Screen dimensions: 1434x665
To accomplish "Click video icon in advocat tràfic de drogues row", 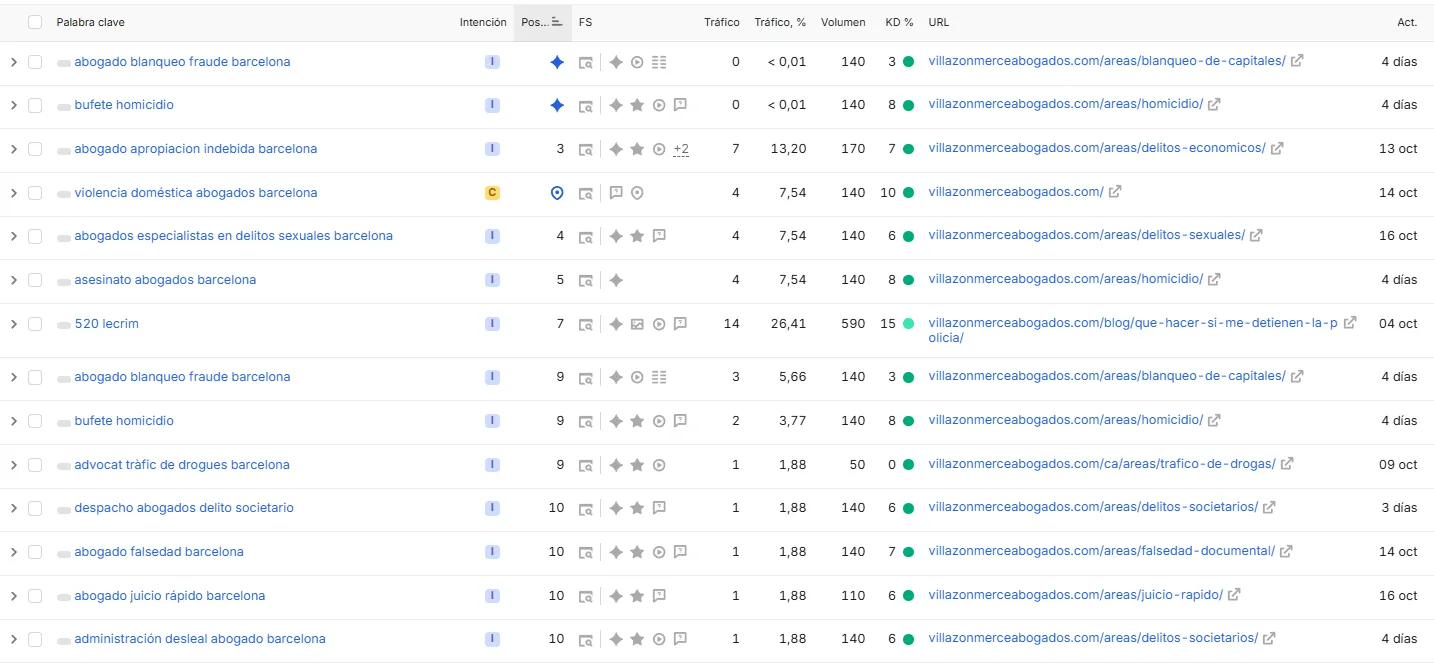I will point(659,465).
